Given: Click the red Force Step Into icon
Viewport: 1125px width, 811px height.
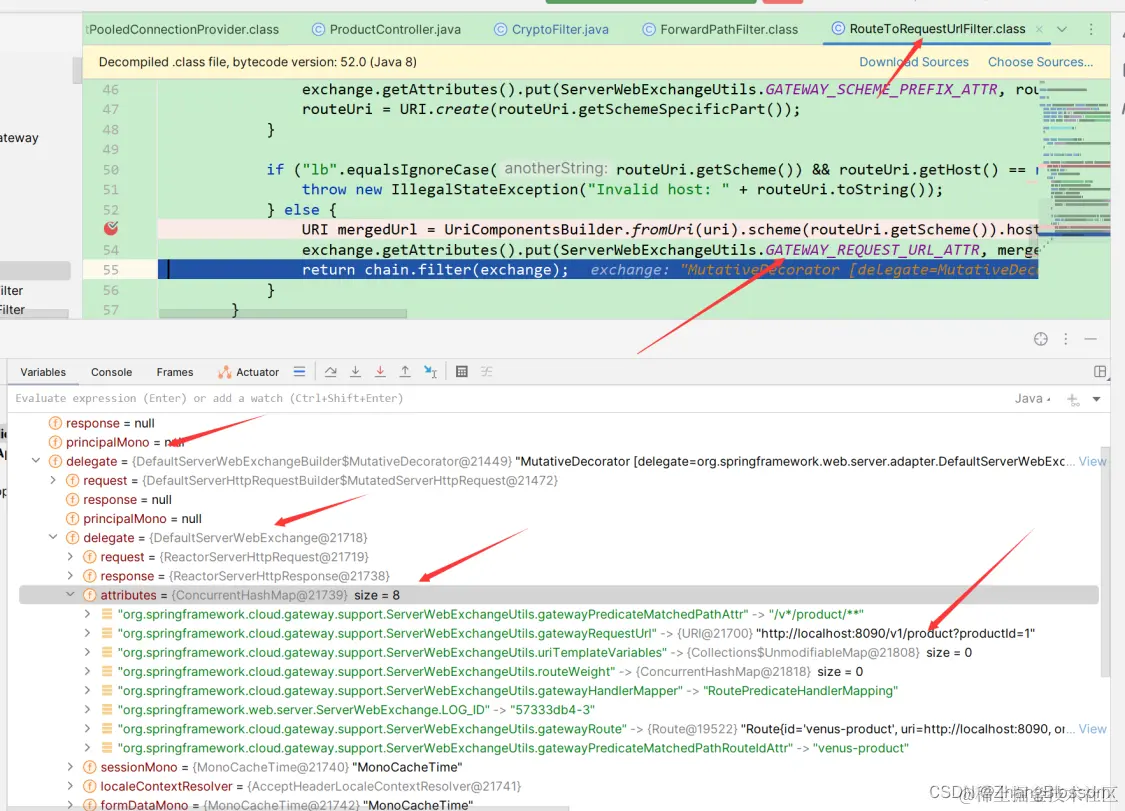Looking at the screenshot, I should point(380,371).
